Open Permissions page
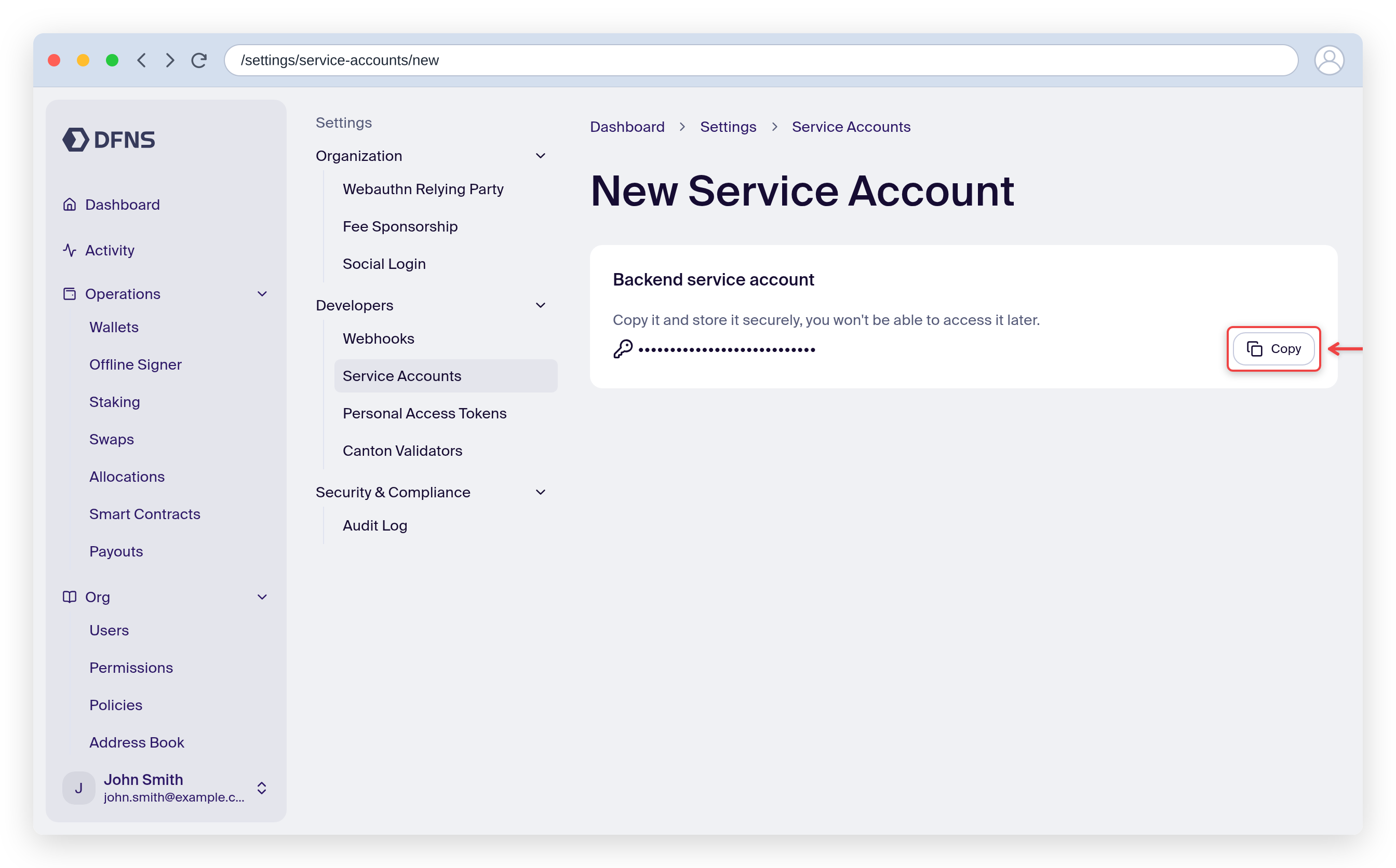This screenshot has width=1396, height=868. click(x=131, y=668)
